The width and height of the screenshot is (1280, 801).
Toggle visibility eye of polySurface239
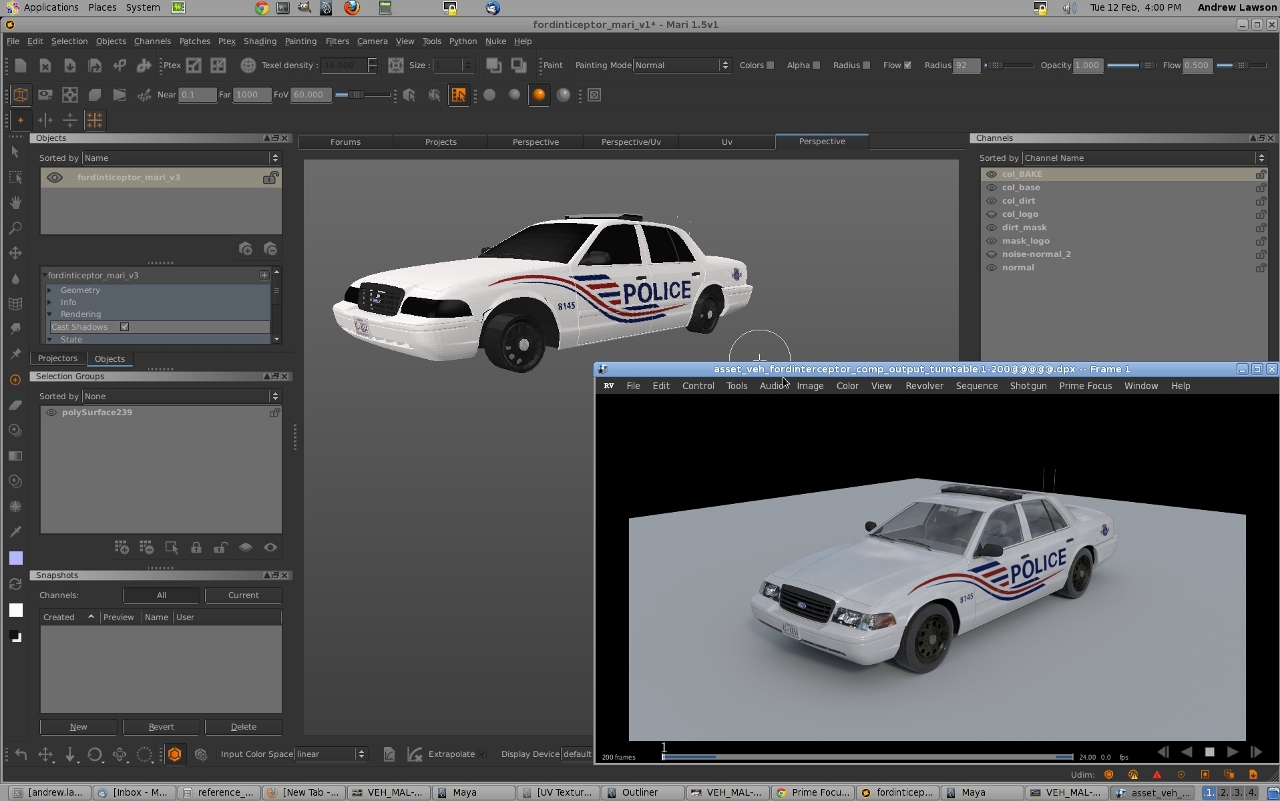coord(51,412)
